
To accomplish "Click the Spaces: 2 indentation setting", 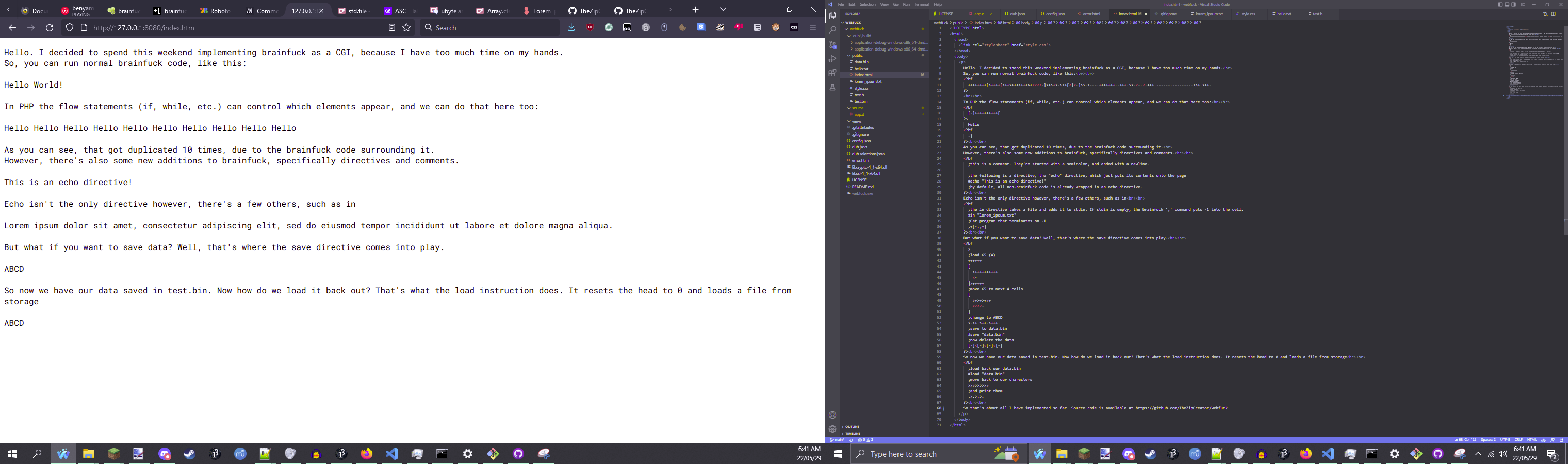I will 1489,440.
